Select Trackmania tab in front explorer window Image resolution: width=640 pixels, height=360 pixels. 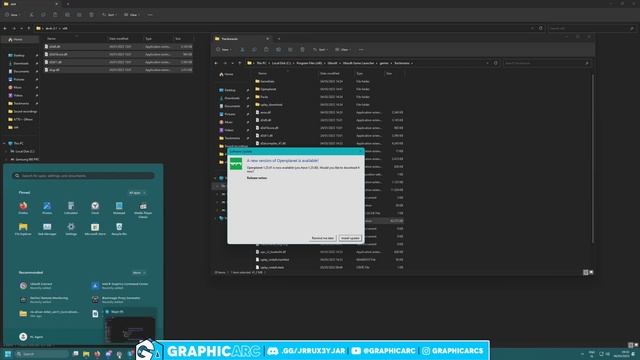pos(241,39)
